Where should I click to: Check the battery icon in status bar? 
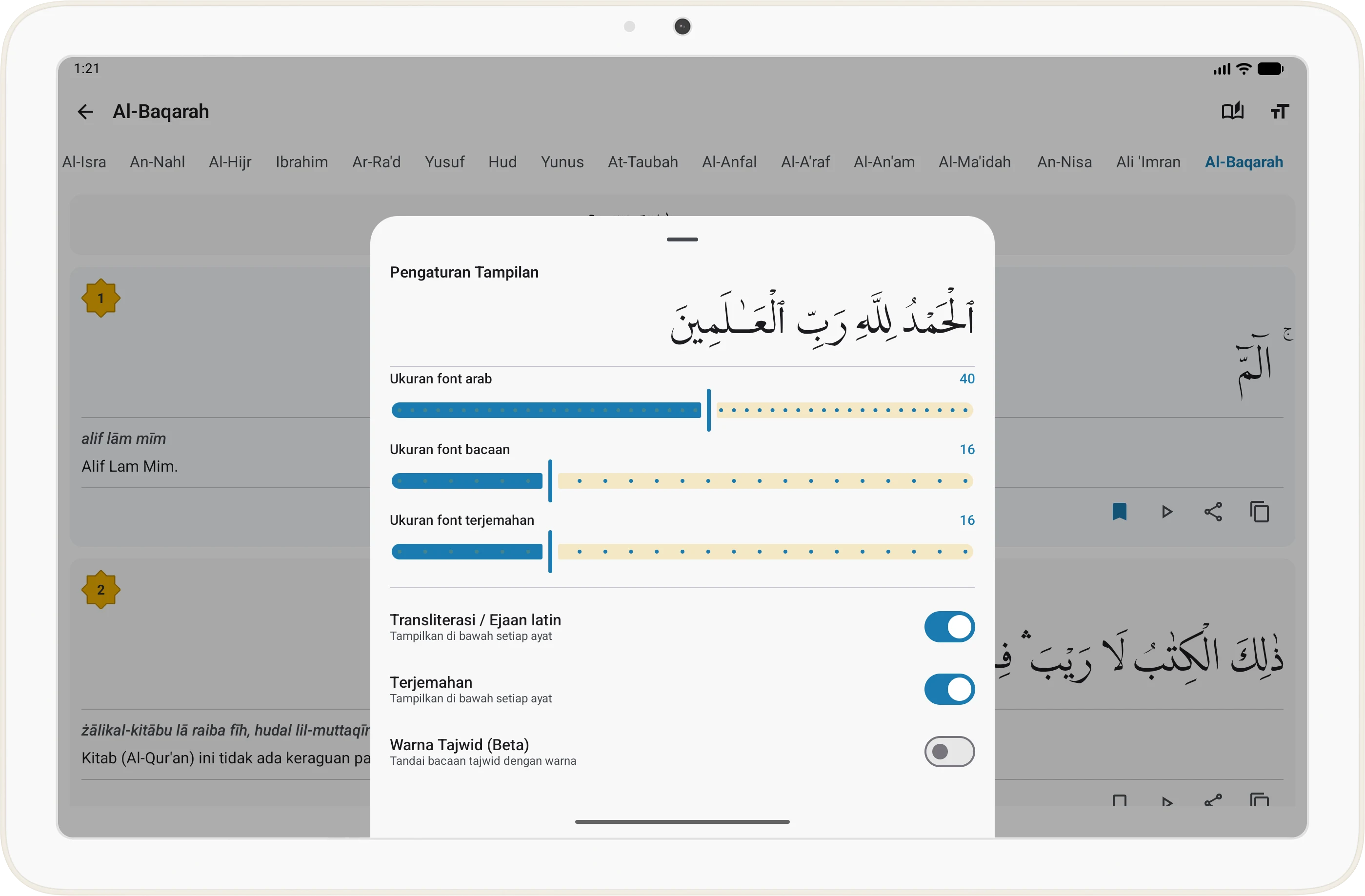point(1270,69)
